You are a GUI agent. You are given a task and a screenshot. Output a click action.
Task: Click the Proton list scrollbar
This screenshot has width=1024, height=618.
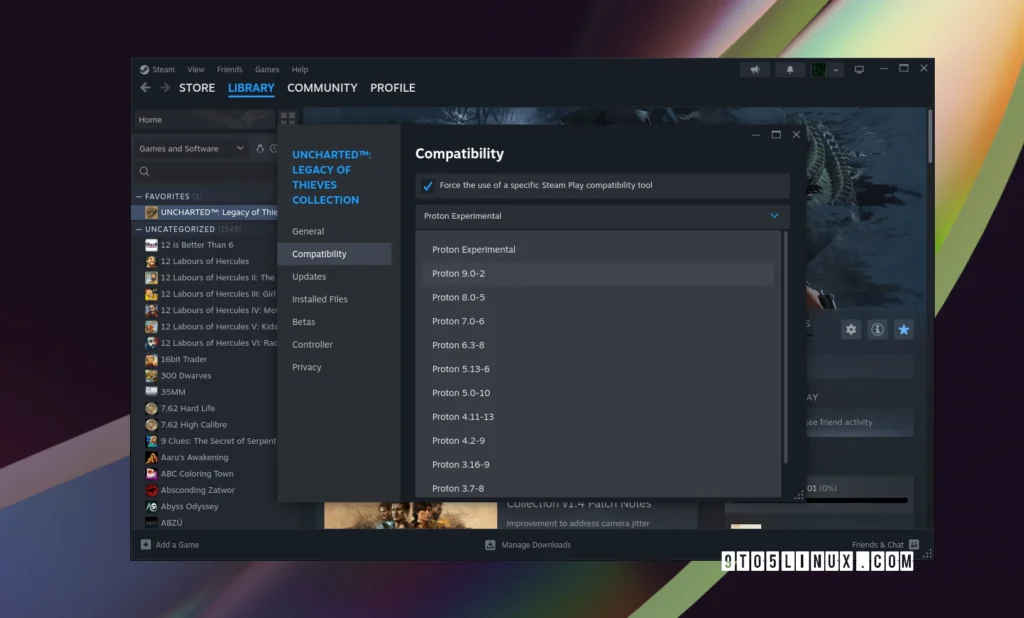tap(785, 348)
